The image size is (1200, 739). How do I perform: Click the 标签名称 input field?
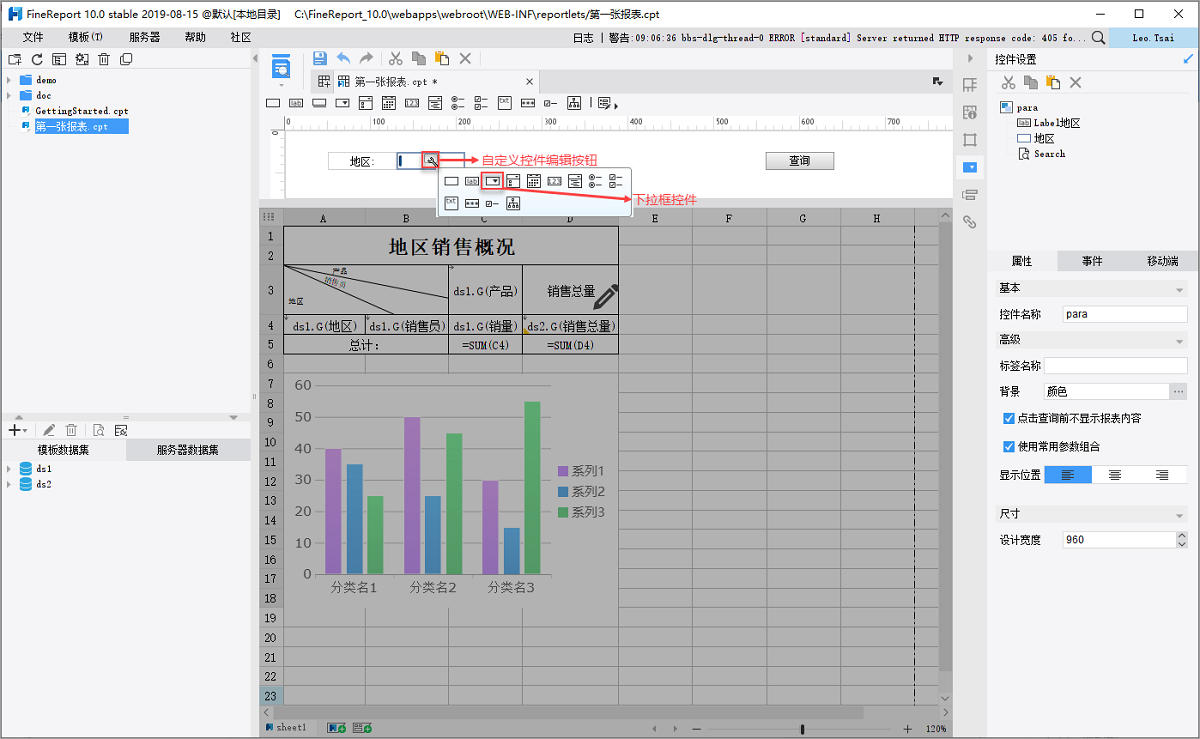tap(1117, 366)
